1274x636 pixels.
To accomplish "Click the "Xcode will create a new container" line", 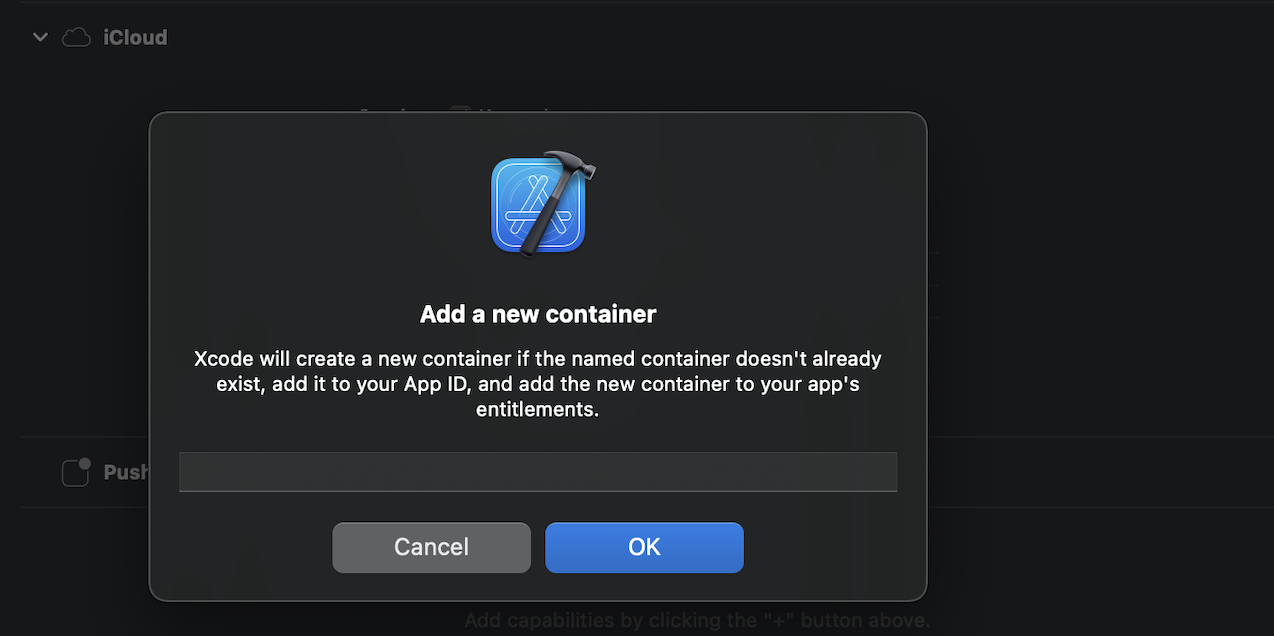I will (537, 358).
